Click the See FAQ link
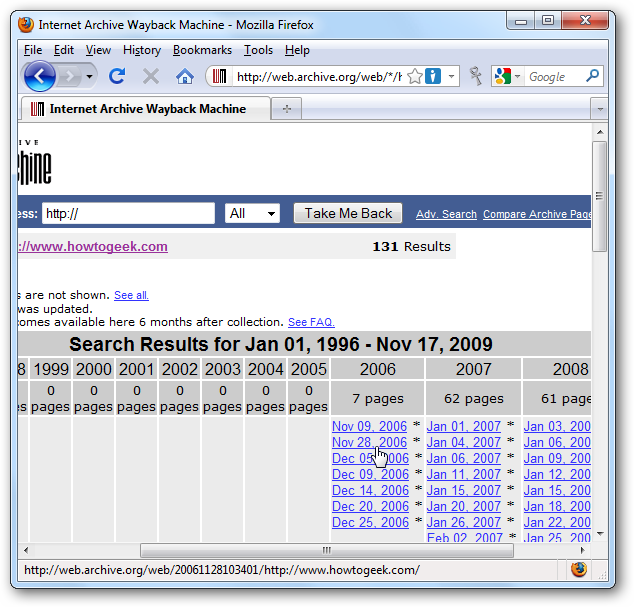This screenshot has height=607, width=634. [311, 322]
